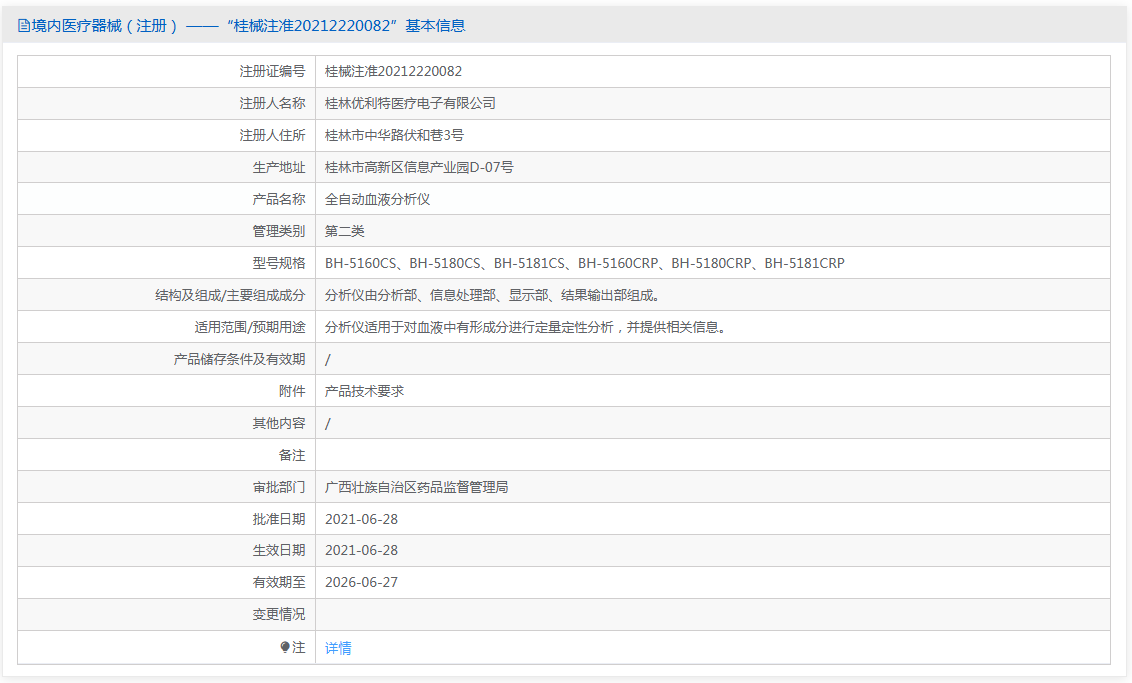Click the 生产地址 label
The height and width of the screenshot is (683, 1132).
279,168
